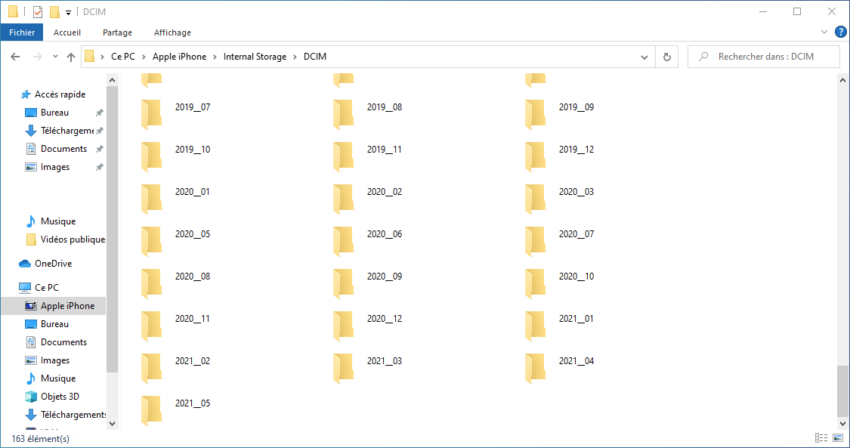Select the 2021__02 folder icon

tap(151, 368)
